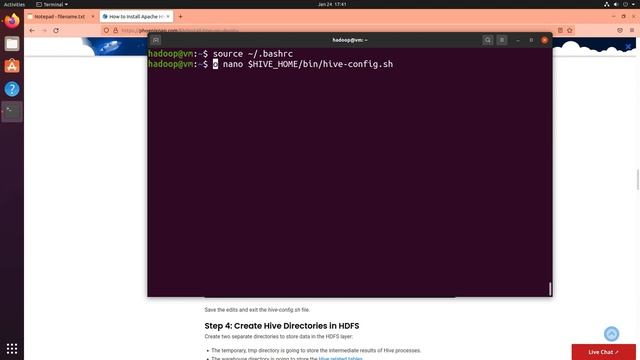Image resolution: width=640 pixels, height=360 pixels.
Task: Select the How to Install Apache tab
Action: [x=136, y=17]
